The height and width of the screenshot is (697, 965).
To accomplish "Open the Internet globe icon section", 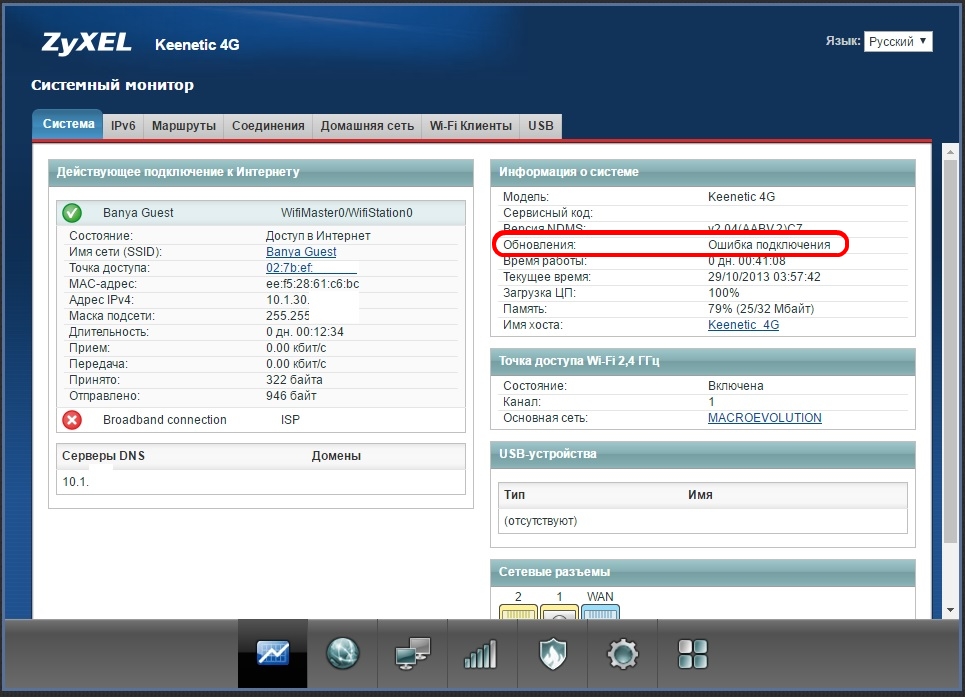I will pyautogui.click(x=342, y=654).
